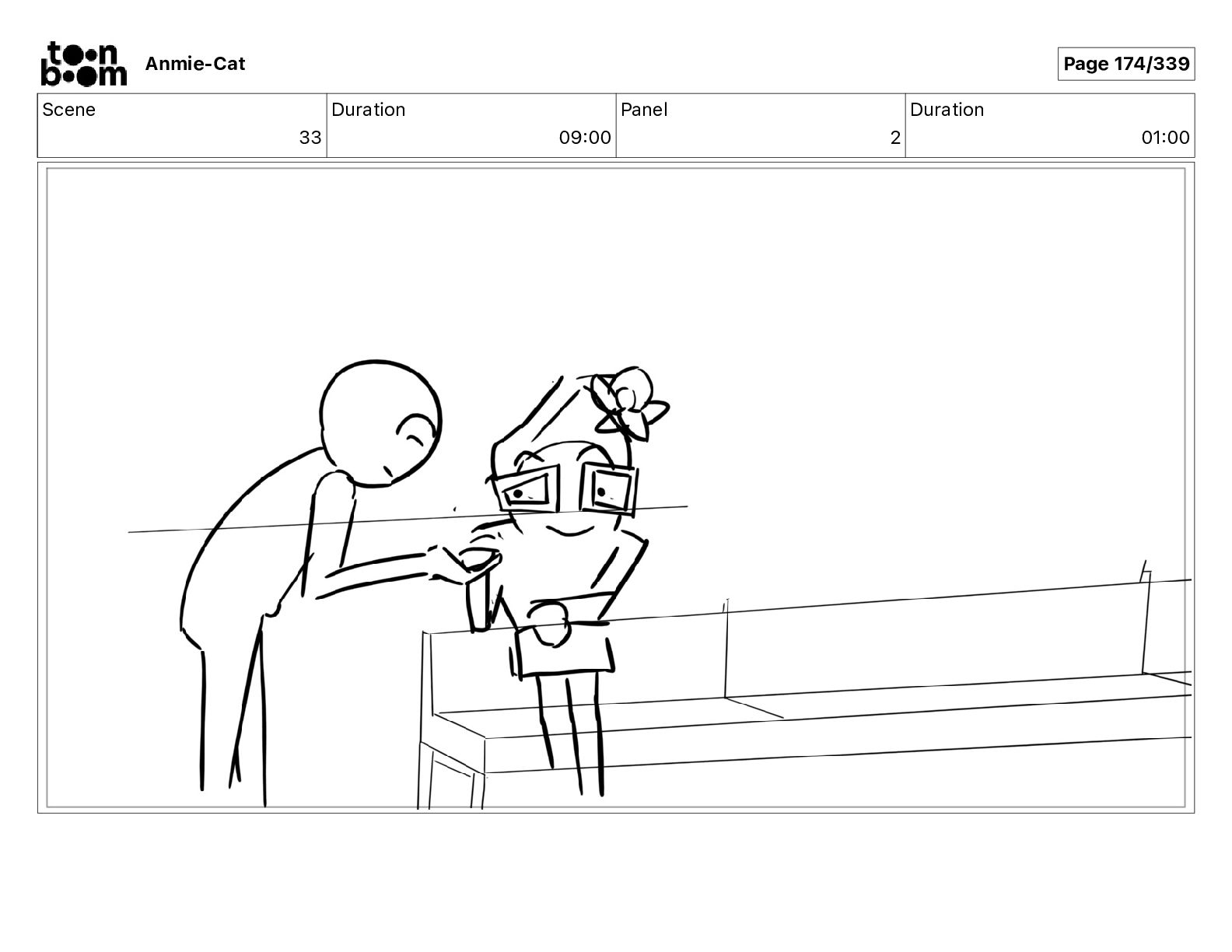Select the Scene header label
Image resolution: width=1232 pixels, height=952 pixels.
coord(69,110)
